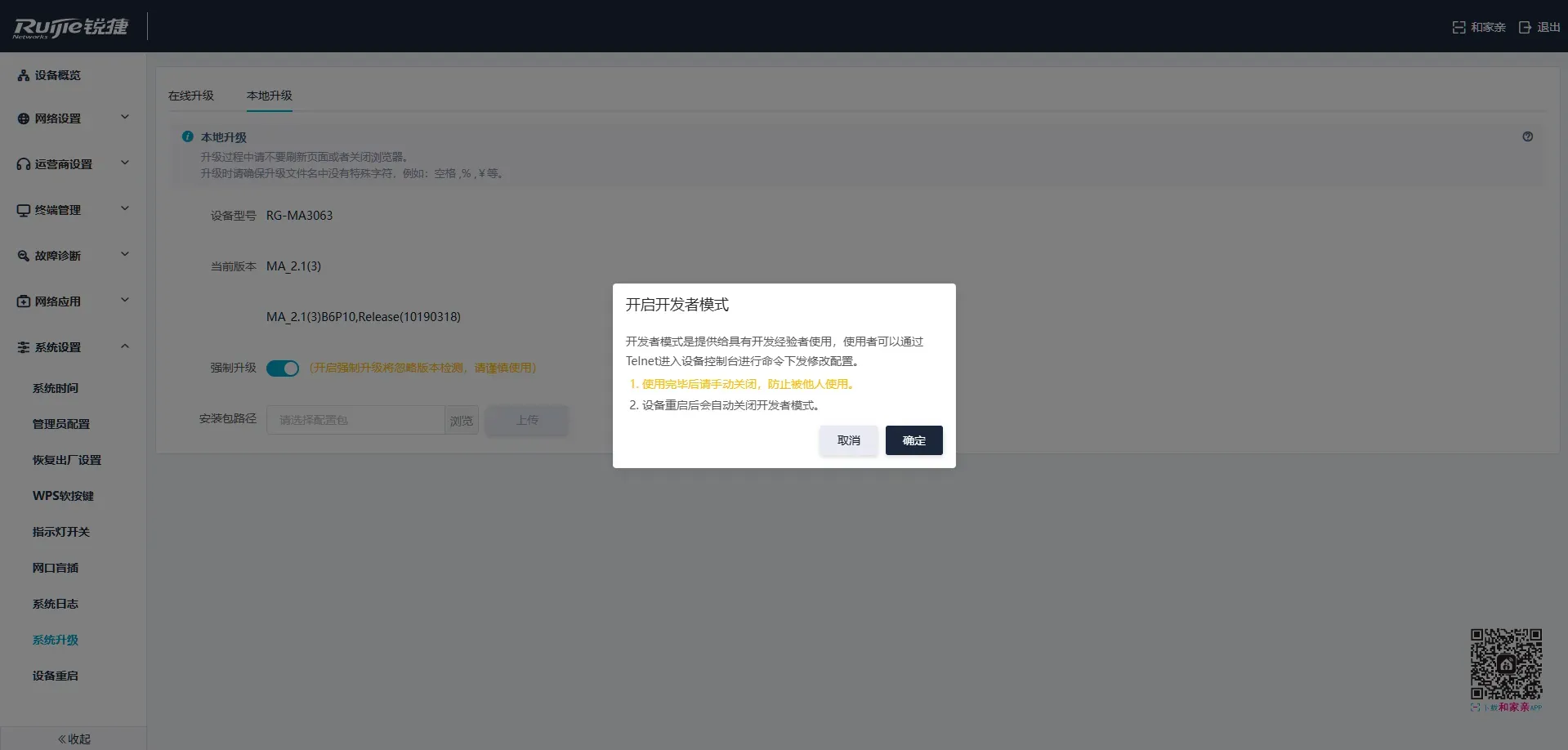Image resolution: width=1568 pixels, height=750 pixels.
Task: Select 终端管理 in the sidebar
Action: 22,209
